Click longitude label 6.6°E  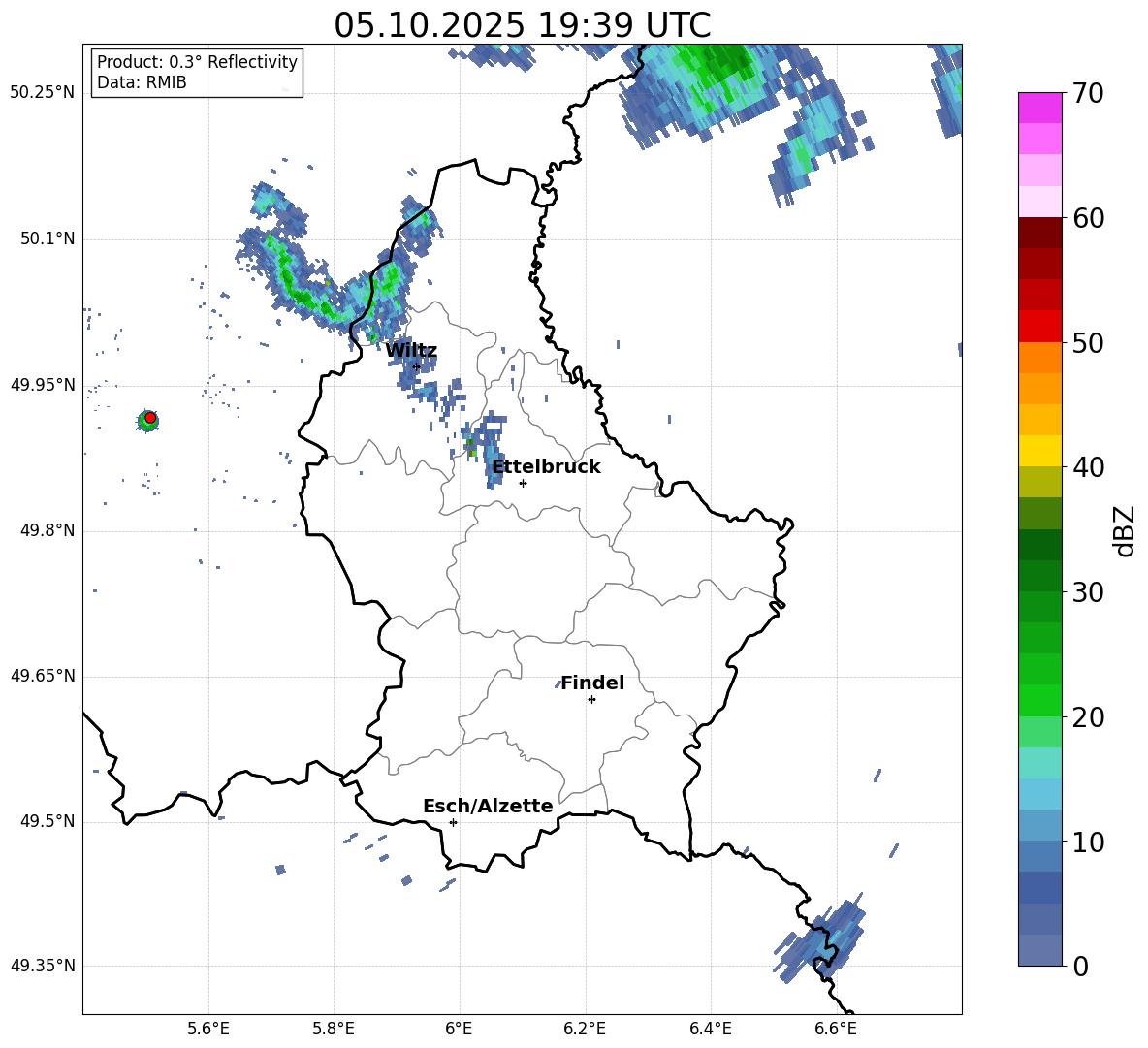click(x=836, y=1029)
